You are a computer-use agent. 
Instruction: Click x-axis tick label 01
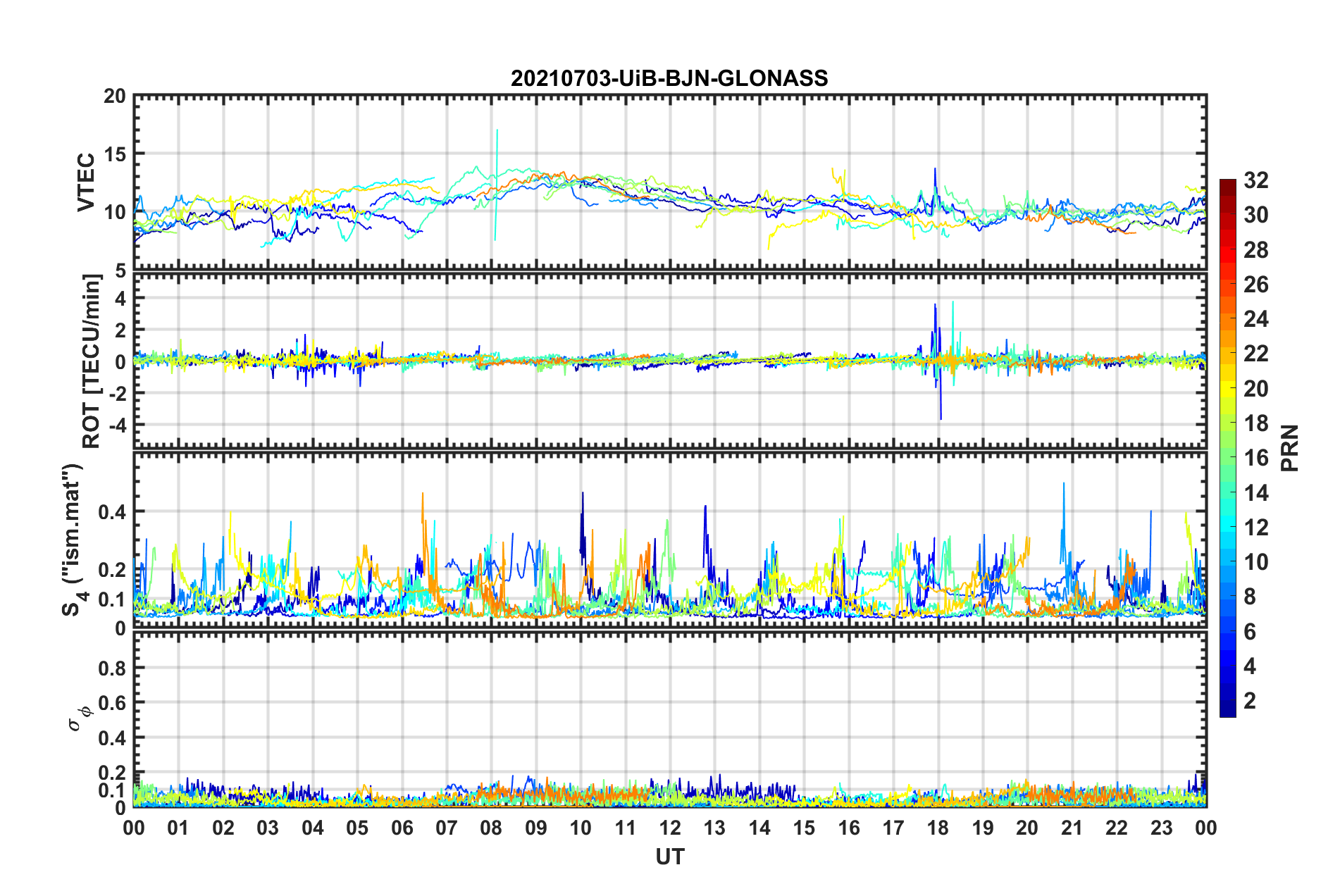[x=178, y=828]
